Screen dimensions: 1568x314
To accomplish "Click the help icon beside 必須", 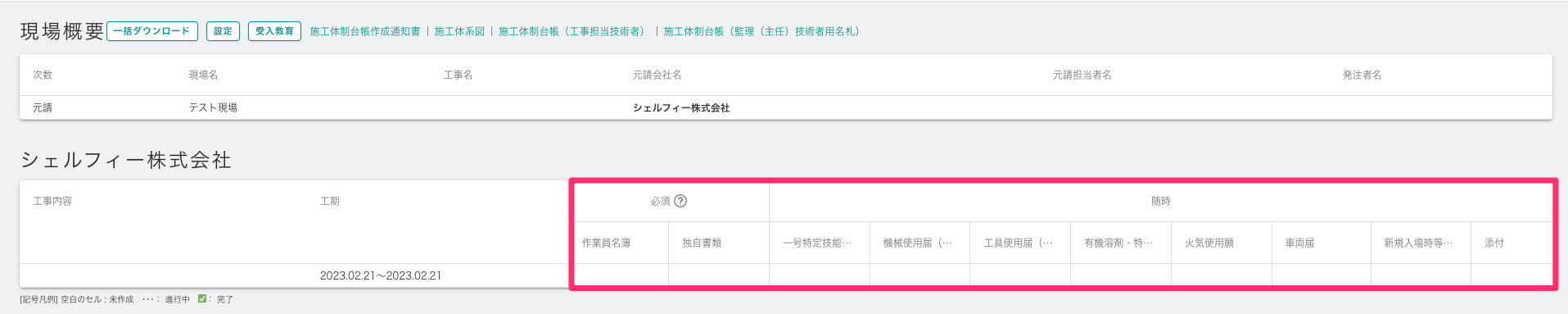I will [680, 201].
